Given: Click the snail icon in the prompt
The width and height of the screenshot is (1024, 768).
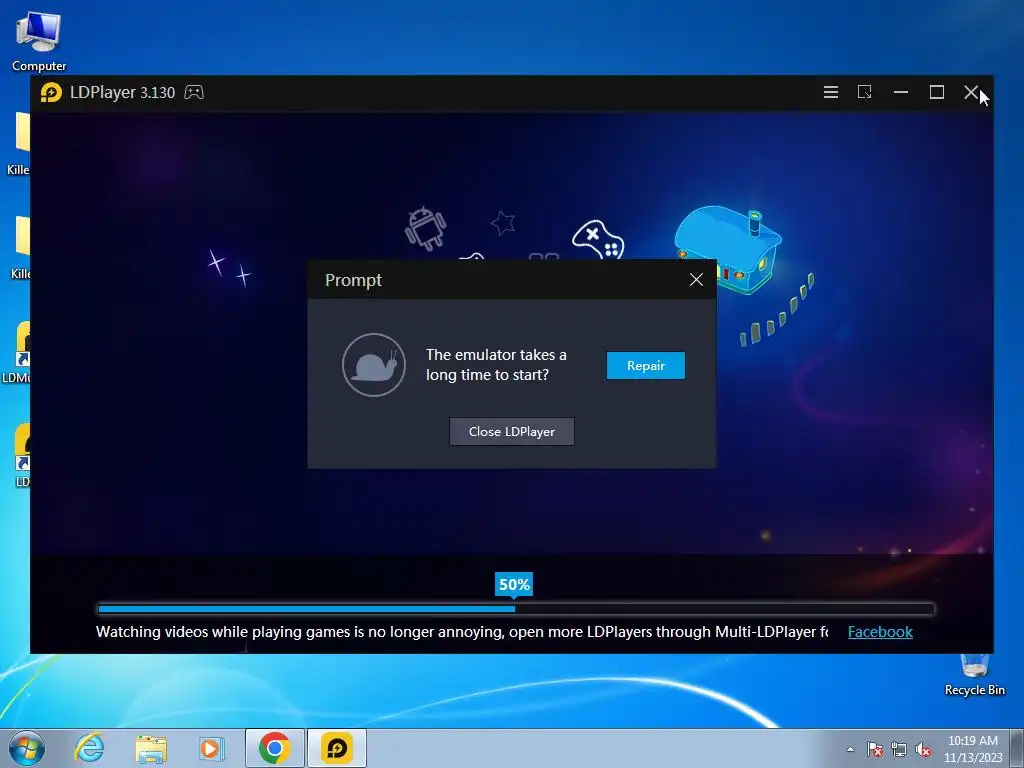Looking at the screenshot, I should [x=374, y=365].
